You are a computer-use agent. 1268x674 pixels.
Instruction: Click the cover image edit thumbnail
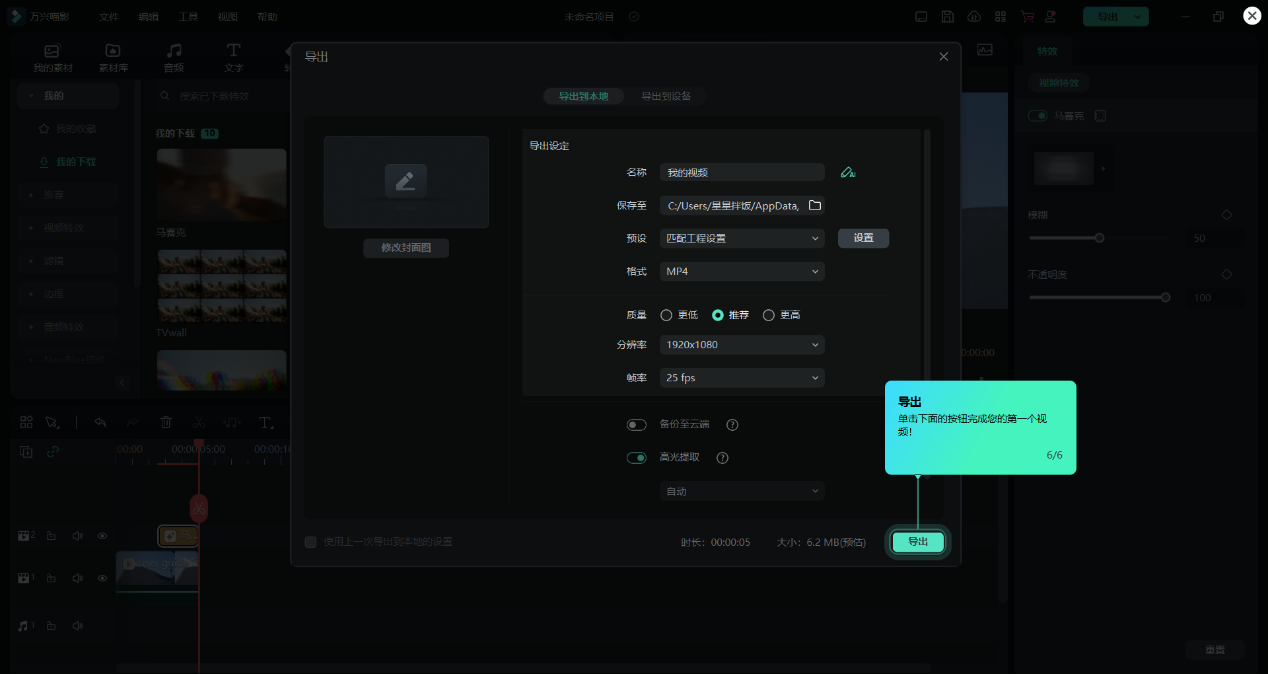click(x=406, y=182)
